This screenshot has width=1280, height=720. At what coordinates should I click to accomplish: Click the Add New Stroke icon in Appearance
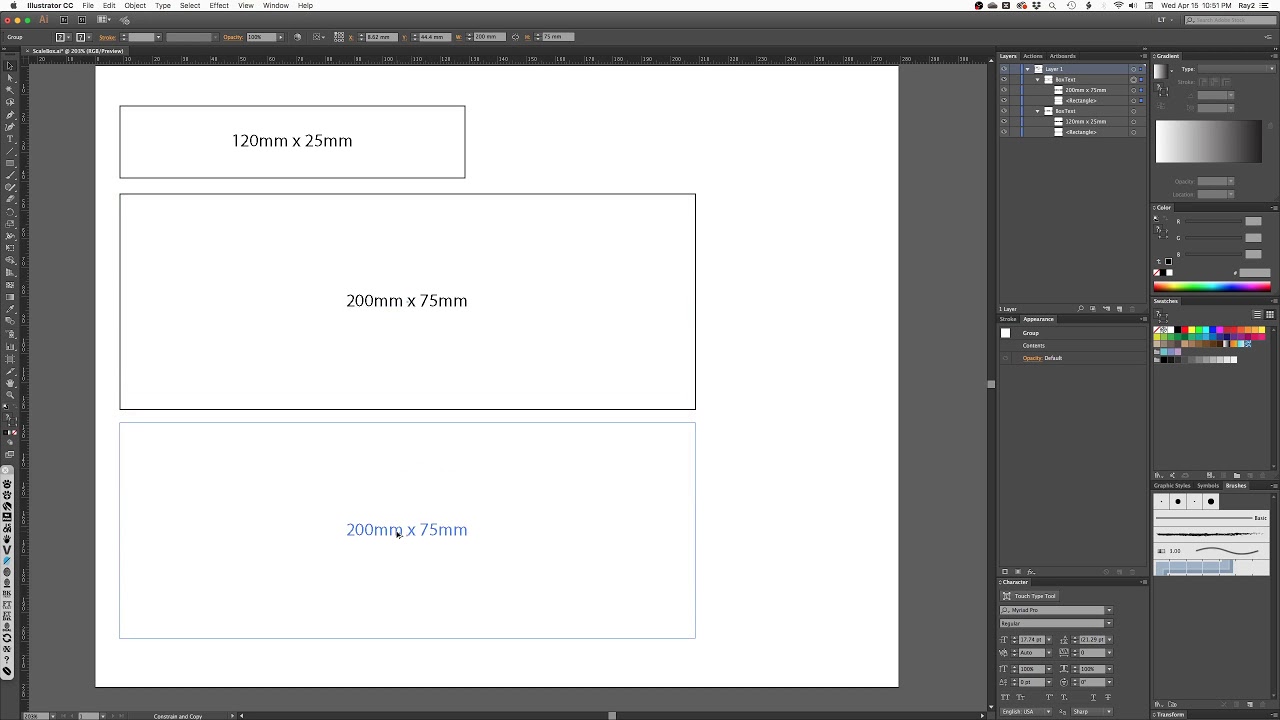pos(1005,572)
